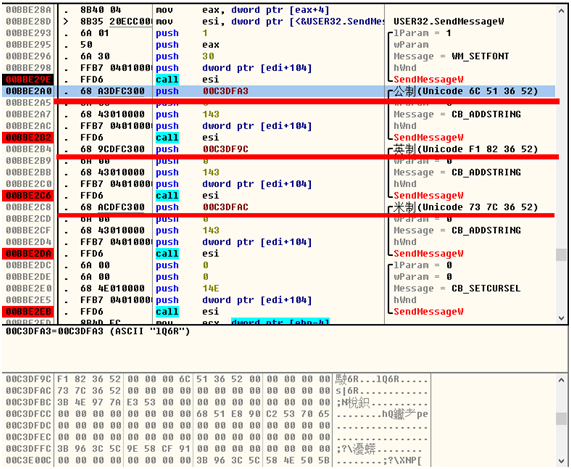Click the disassembly pane scroll-up arrow
This screenshot has height=469, width=571.
[561, 11]
